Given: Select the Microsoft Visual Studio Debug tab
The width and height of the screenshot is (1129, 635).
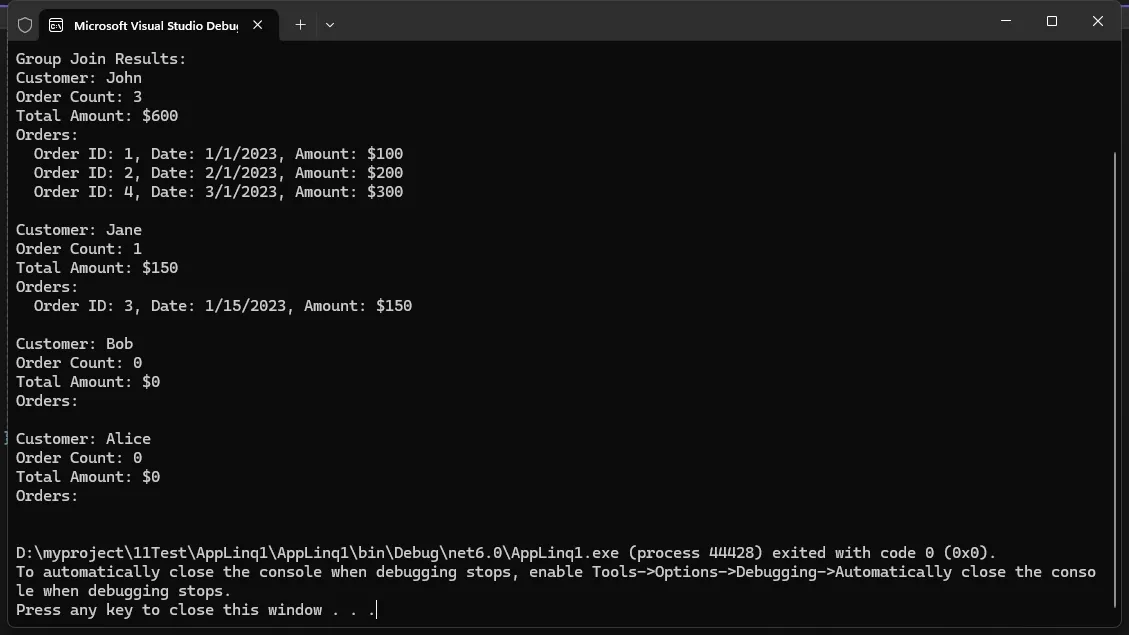Looking at the screenshot, I should [x=150, y=25].
